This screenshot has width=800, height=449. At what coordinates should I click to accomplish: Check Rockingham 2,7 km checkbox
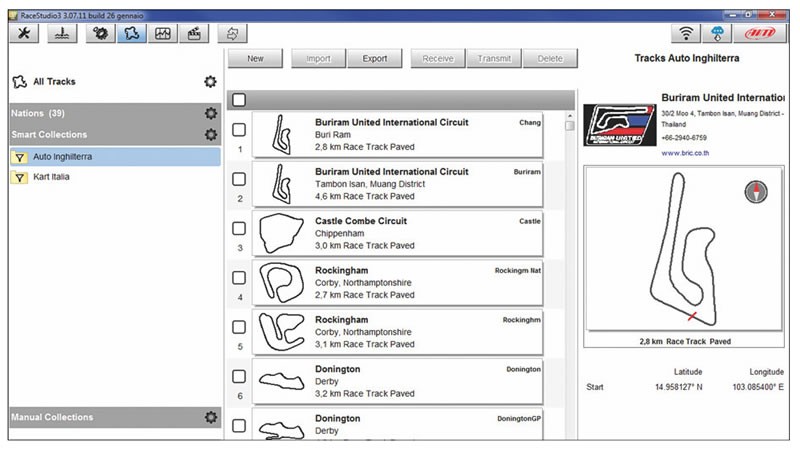239,278
